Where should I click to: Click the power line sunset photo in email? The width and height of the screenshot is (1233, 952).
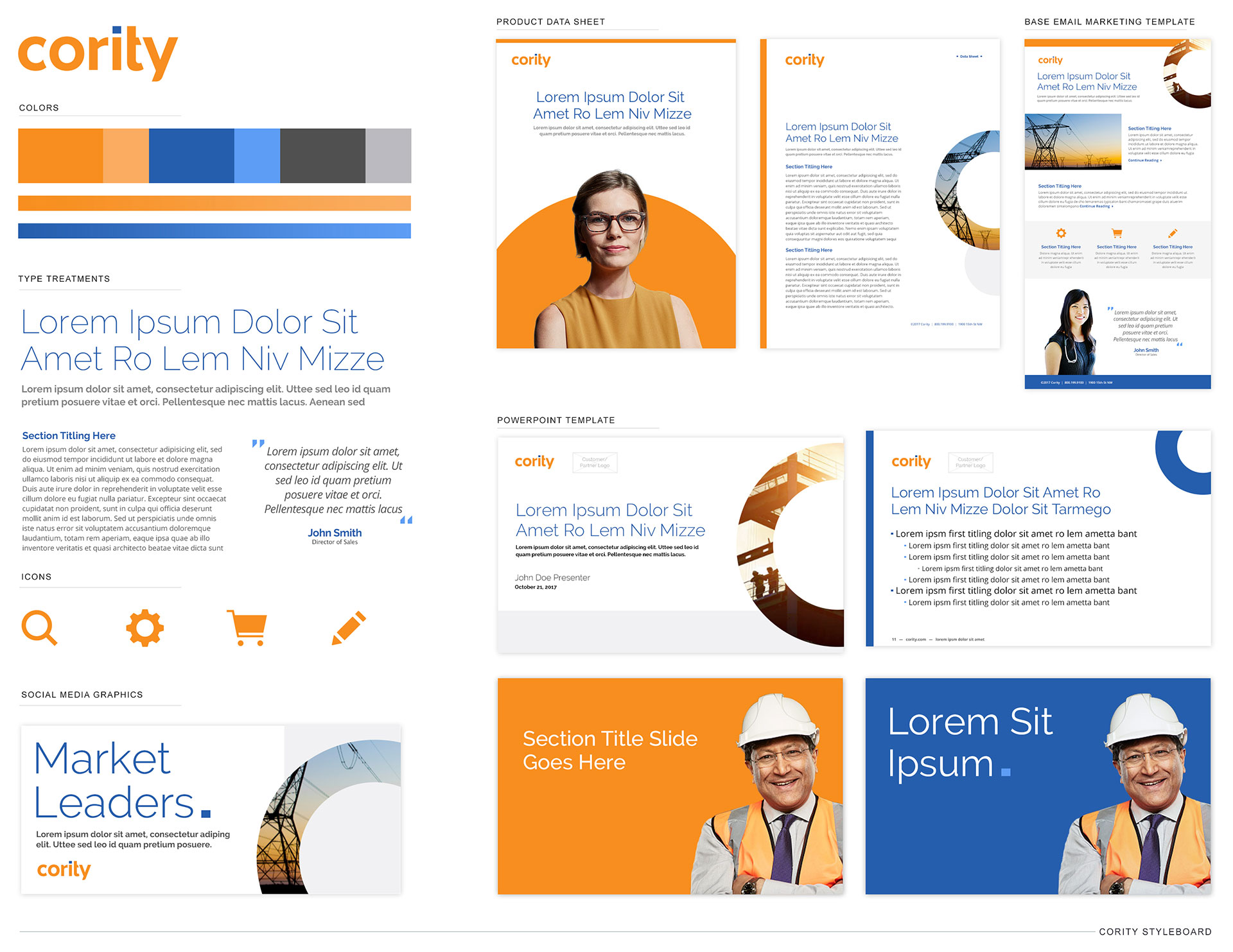tap(1073, 142)
